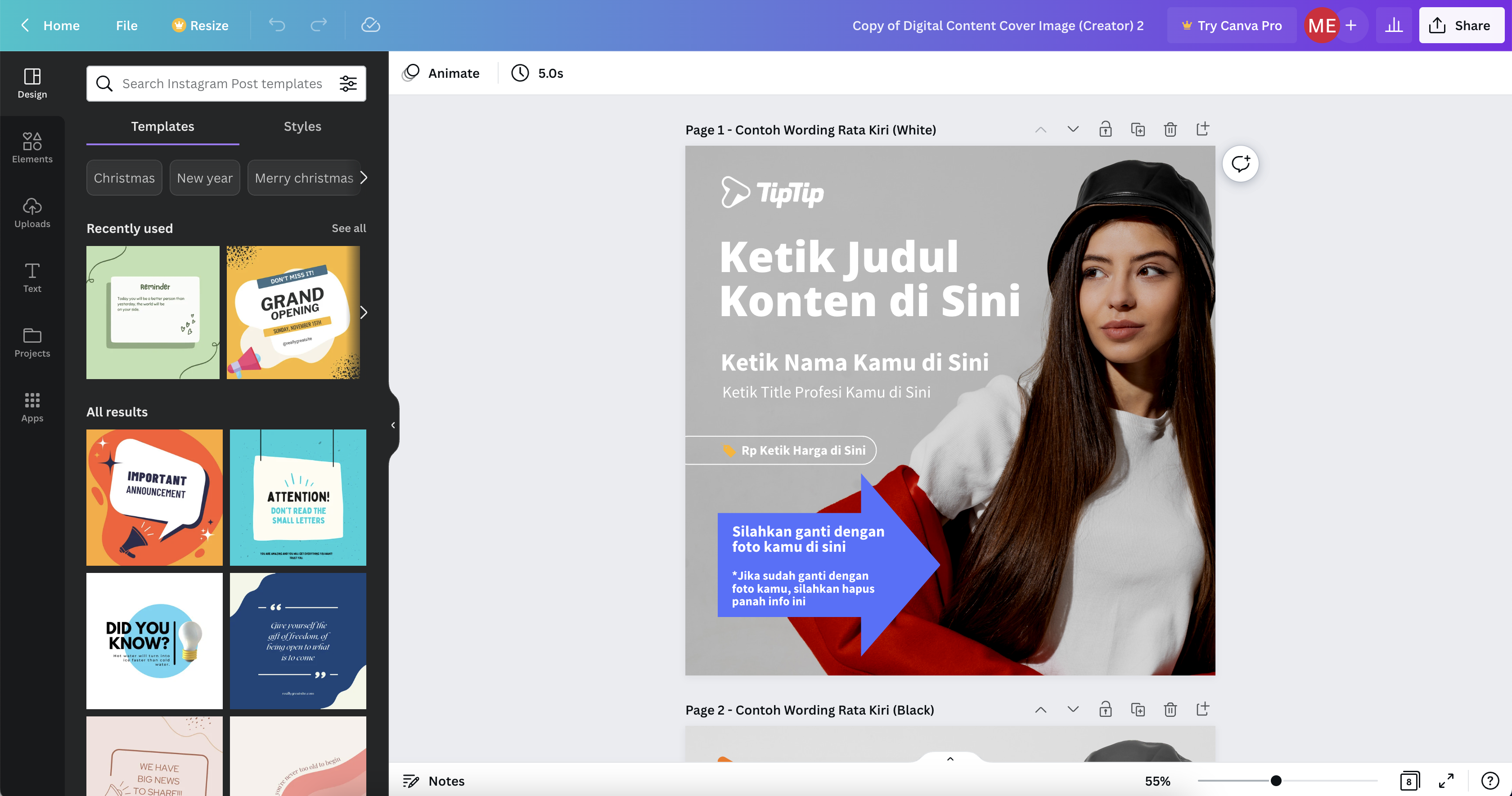Click the Text tool in sidebar
The image size is (1512, 796).
32,277
